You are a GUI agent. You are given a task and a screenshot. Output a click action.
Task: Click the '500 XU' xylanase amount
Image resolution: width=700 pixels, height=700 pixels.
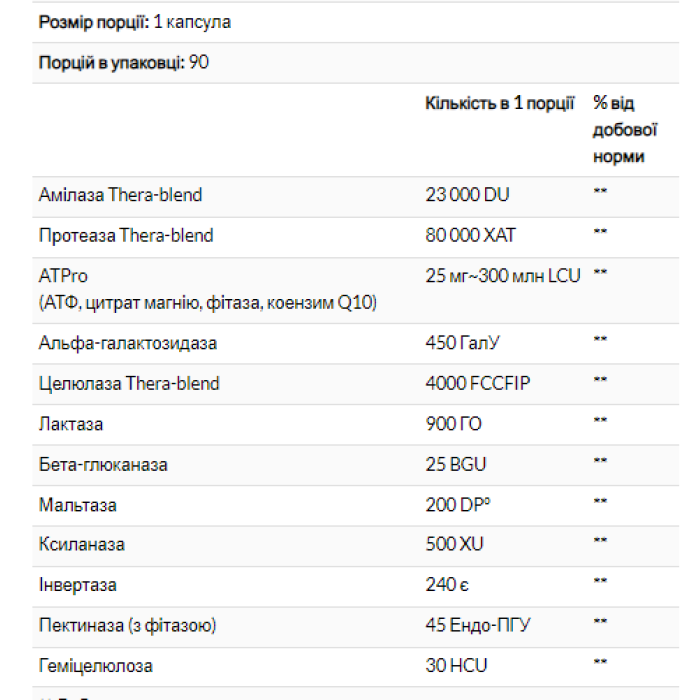tap(455, 545)
